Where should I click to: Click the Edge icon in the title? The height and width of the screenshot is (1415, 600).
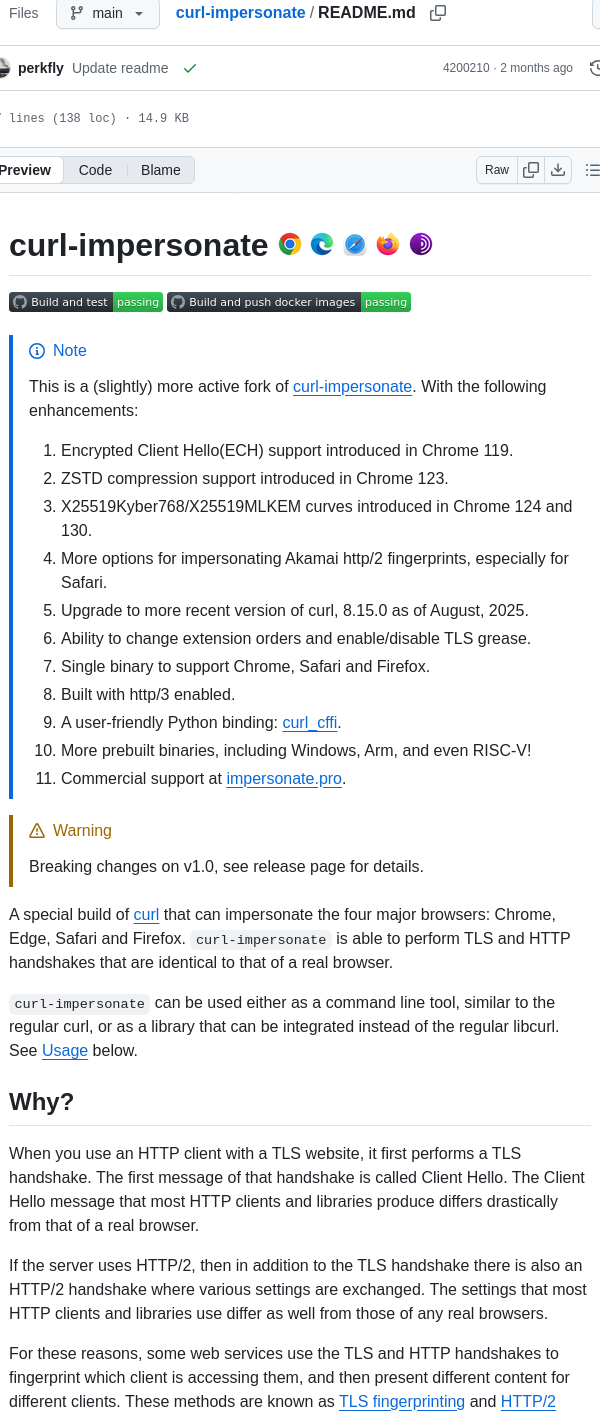[321, 243]
